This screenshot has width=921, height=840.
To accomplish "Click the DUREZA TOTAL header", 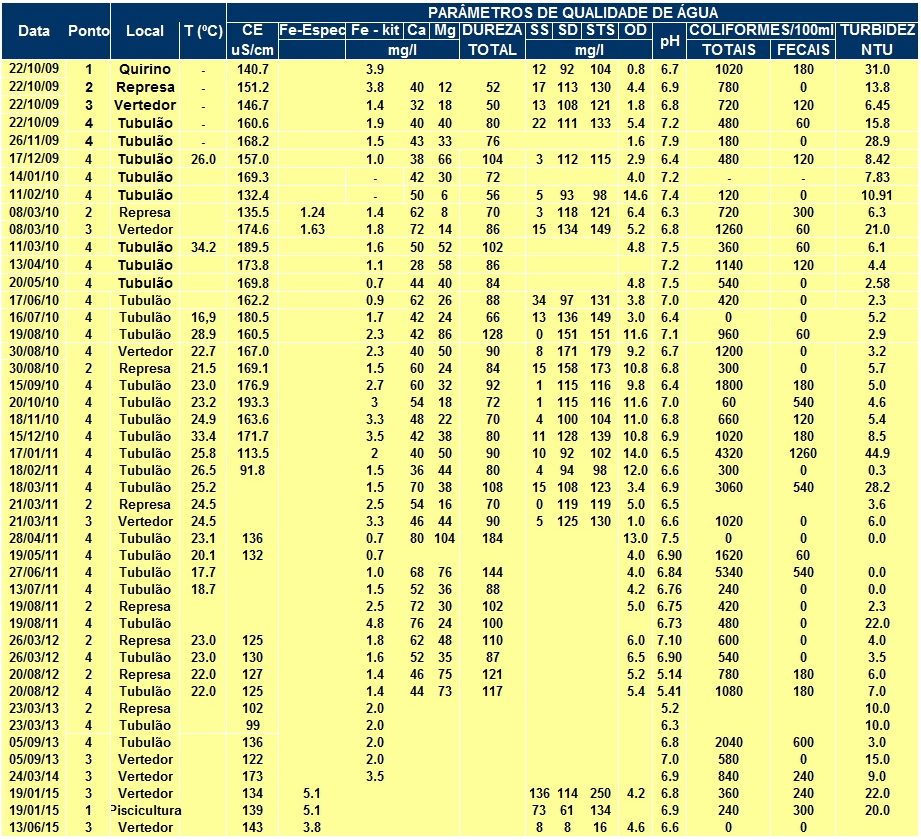I will tap(492, 39).
